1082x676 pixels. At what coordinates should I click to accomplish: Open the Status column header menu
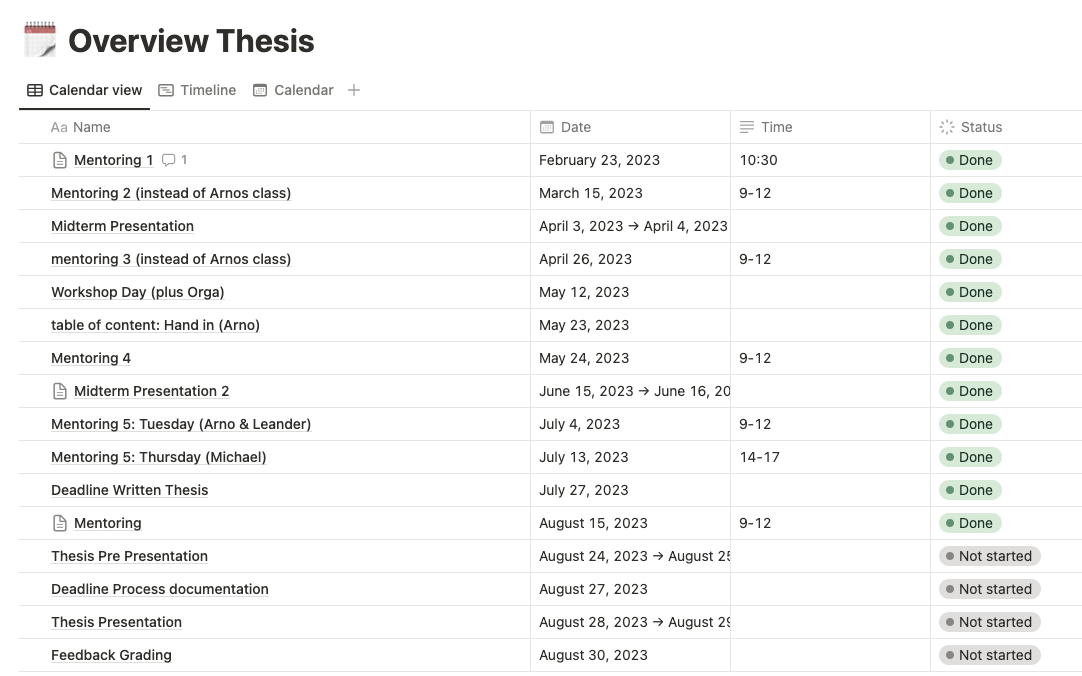coord(980,127)
